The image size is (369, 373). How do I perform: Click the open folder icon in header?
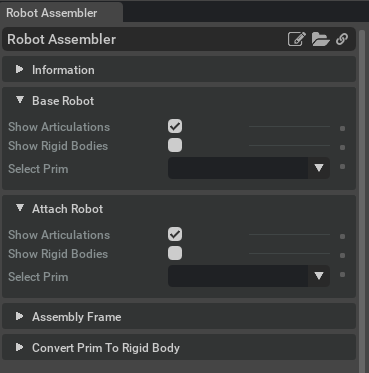coord(320,39)
